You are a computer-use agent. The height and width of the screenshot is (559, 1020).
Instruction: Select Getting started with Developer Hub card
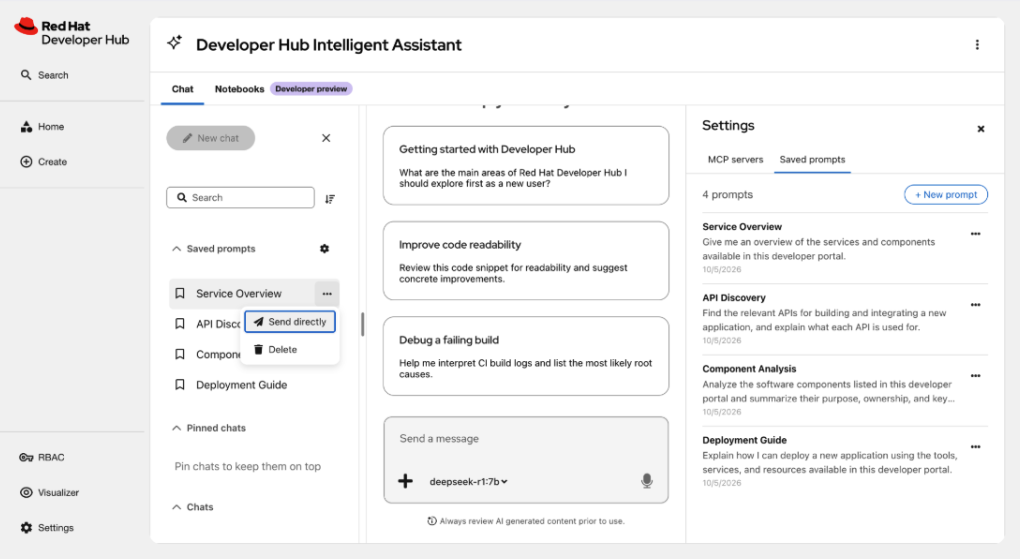[x=526, y=165]
